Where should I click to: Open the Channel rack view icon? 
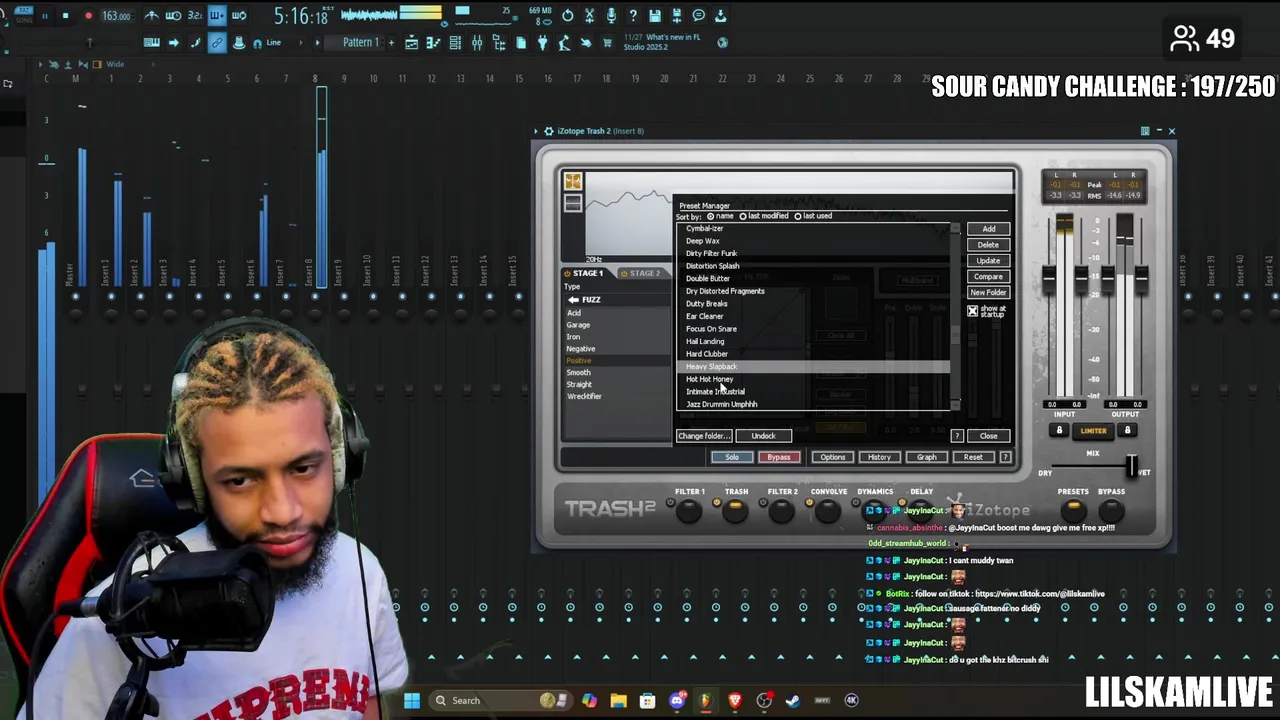click(455, 43)
